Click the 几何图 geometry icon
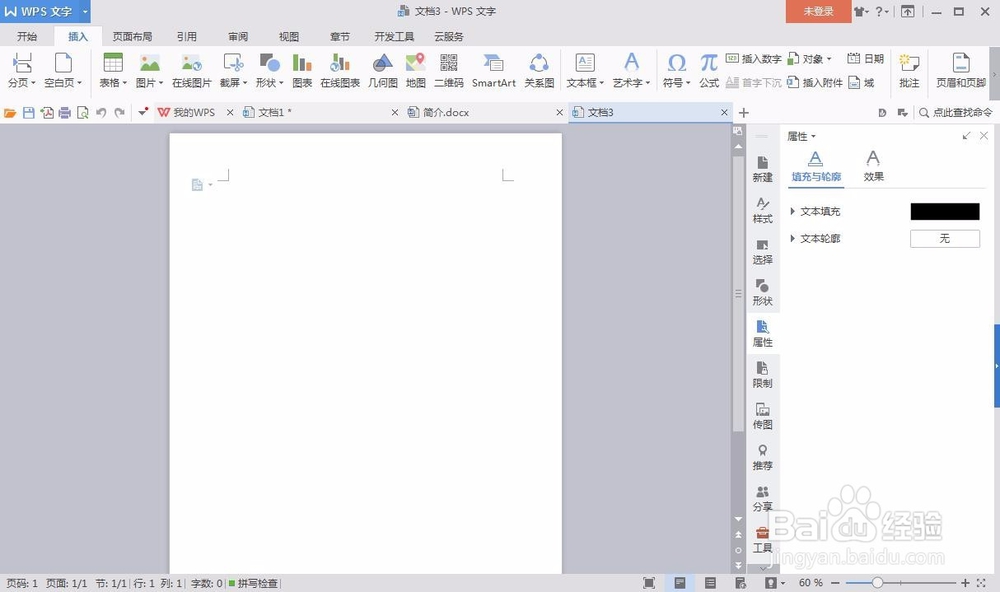The width and height of the screenshot is (1000, 592). click(383, 64)
